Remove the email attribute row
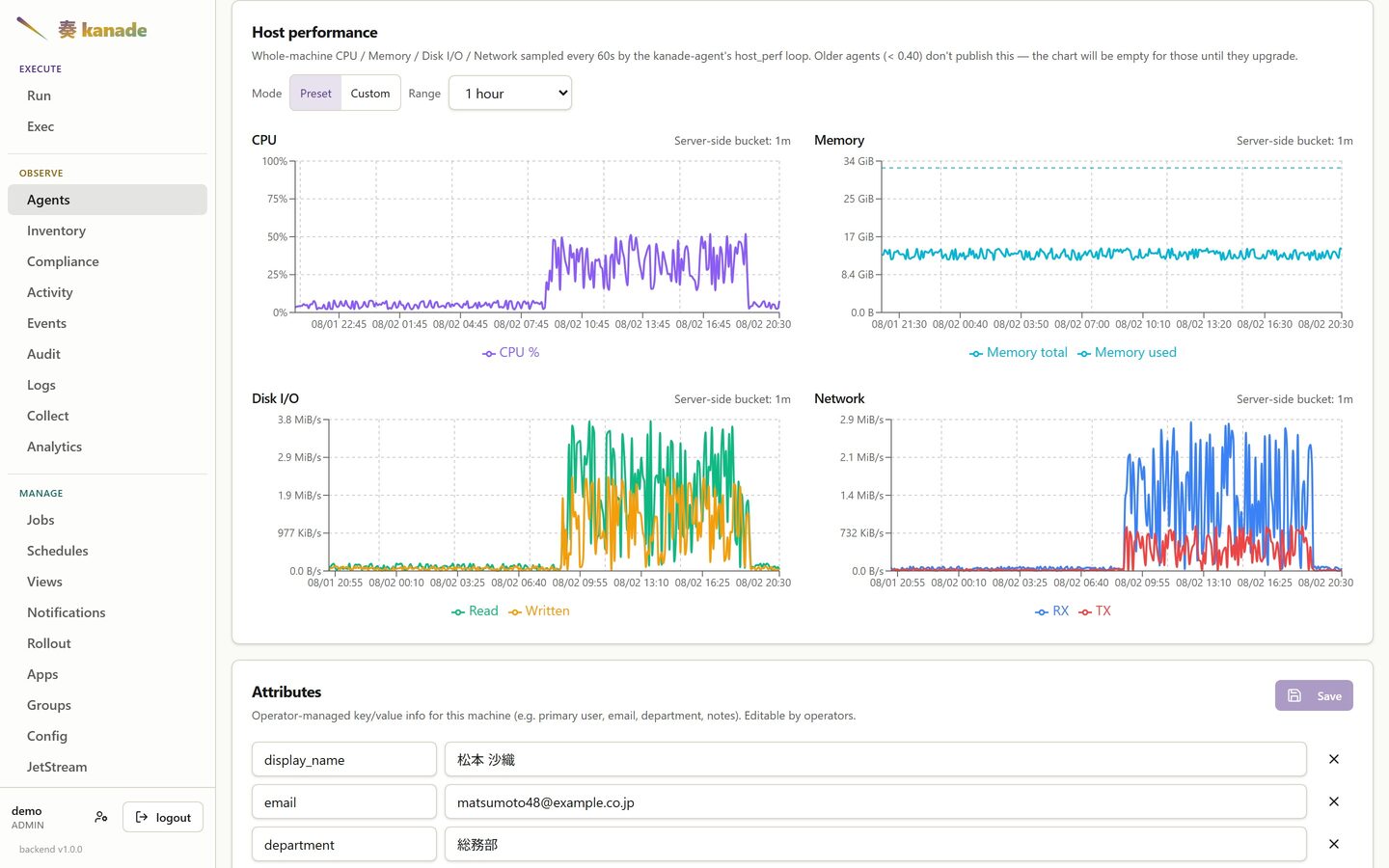Viewport: 1389px width, 868px height. pos(1334,801)
